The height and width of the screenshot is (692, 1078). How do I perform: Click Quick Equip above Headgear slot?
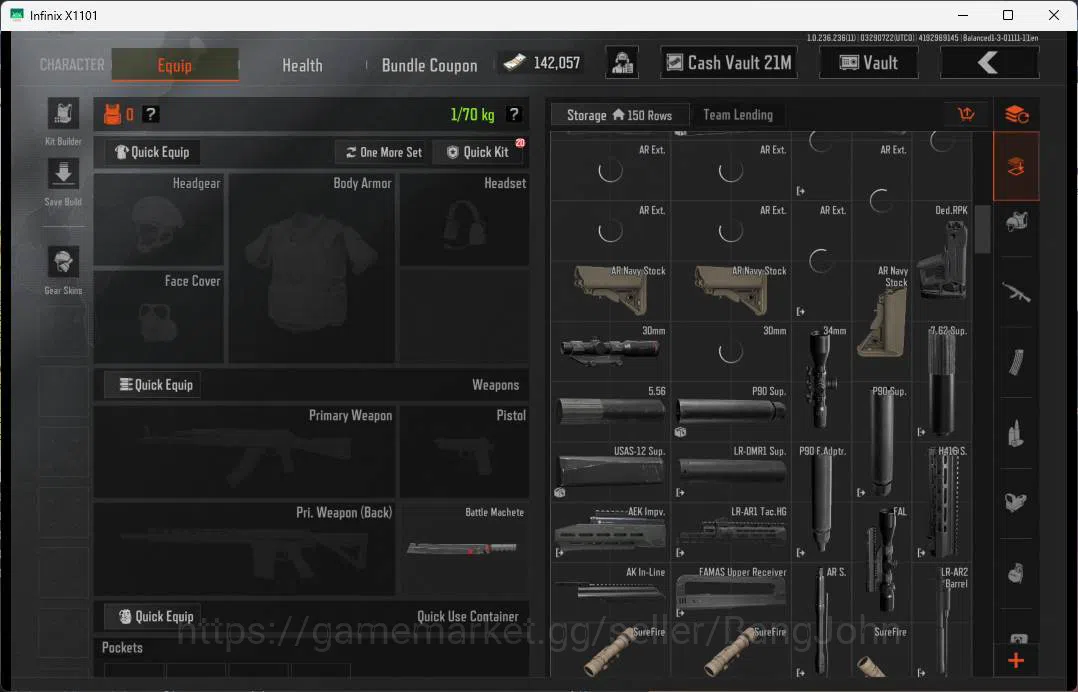(152, 152)
